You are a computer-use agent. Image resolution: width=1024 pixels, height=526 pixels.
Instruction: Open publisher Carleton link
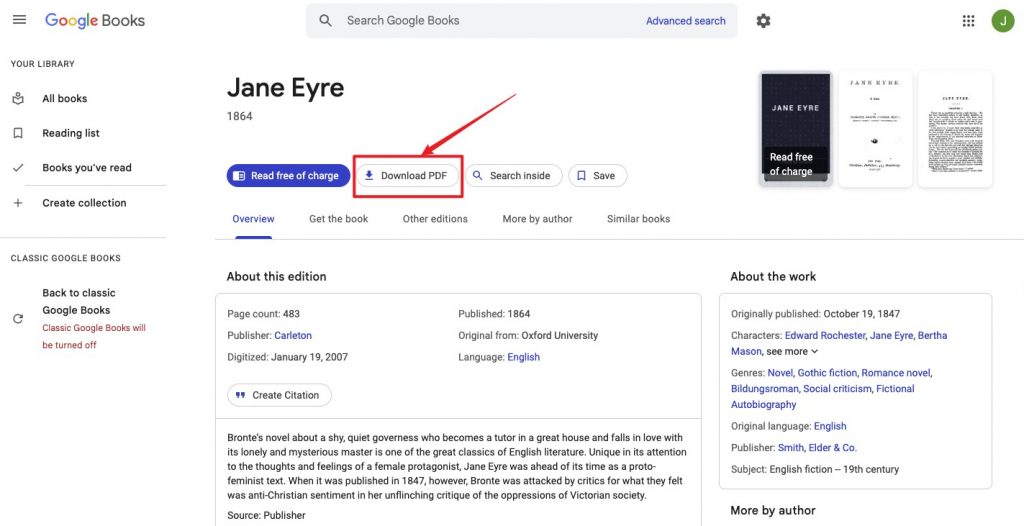click(293, 335)
